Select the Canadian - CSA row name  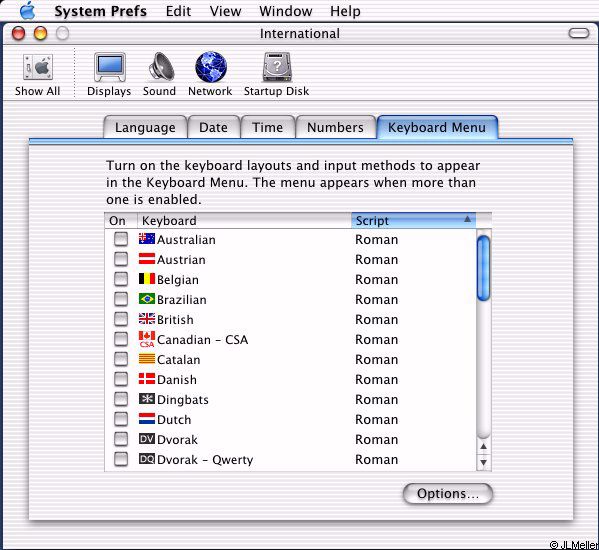[x=202, y=340]
